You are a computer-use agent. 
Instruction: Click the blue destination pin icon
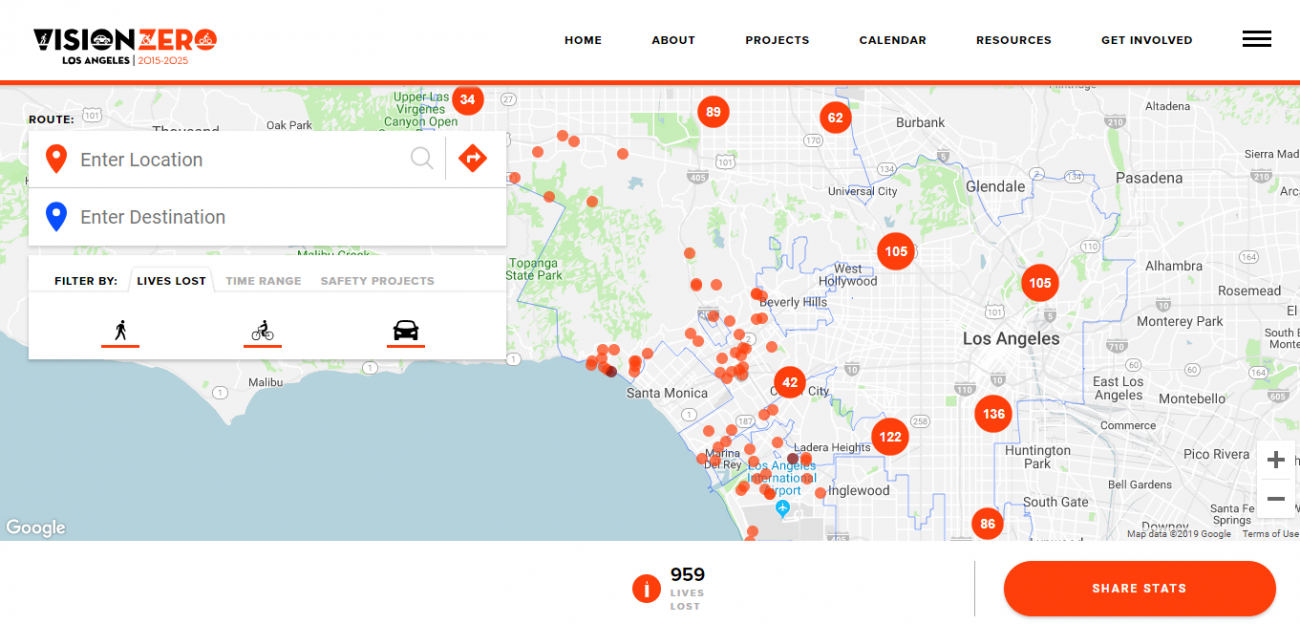point(56,217)
